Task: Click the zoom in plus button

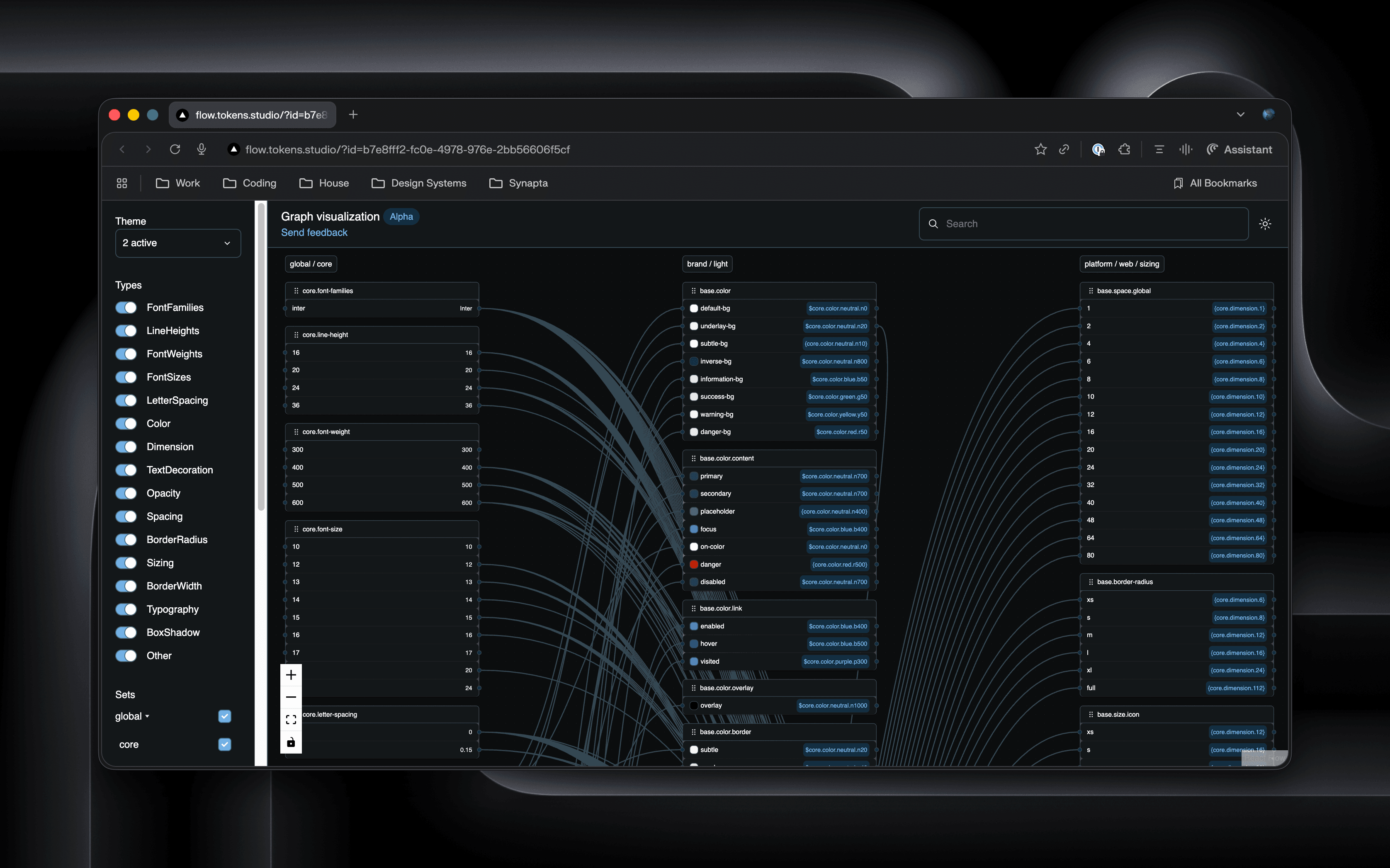Action: (291, 675)
